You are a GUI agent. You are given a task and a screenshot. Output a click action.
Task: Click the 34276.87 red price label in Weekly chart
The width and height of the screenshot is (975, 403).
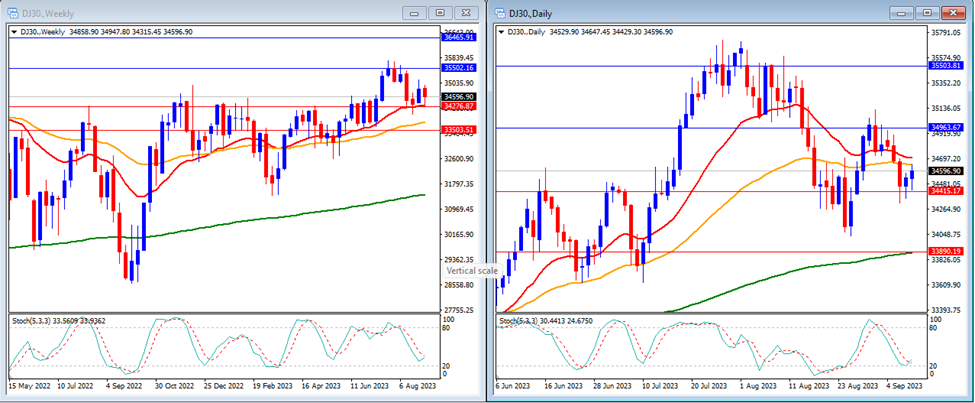pyautogui.click(x=459, y=106)
